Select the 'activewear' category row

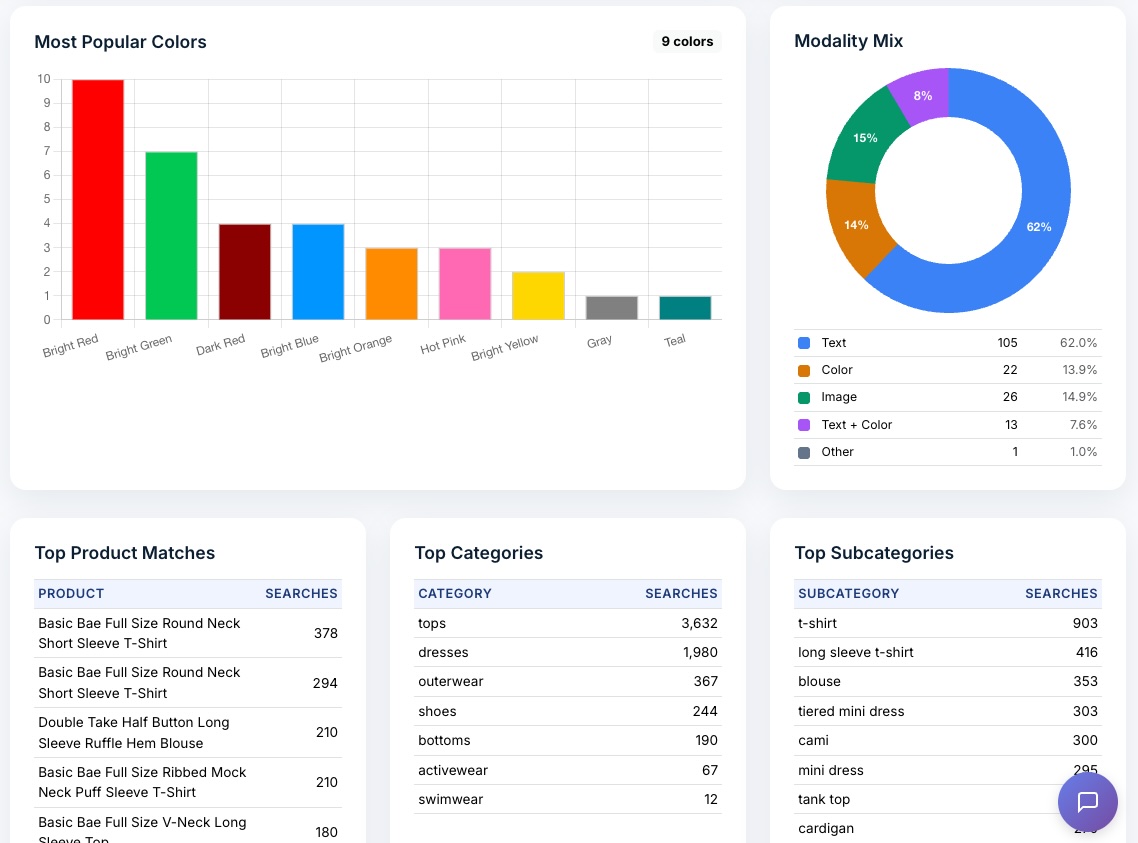(x=568, y=770)
